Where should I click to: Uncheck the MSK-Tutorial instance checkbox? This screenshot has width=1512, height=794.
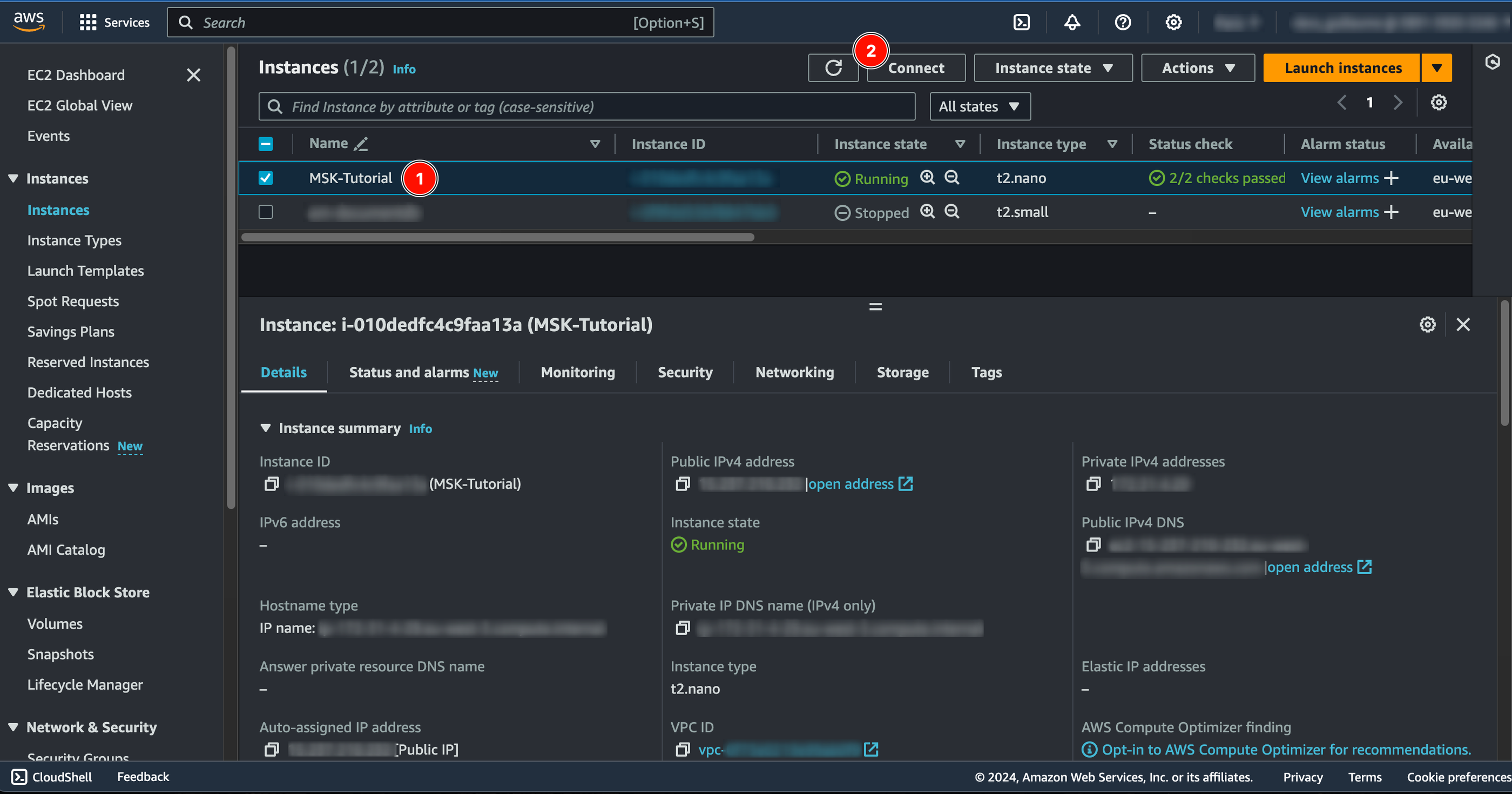266,178
